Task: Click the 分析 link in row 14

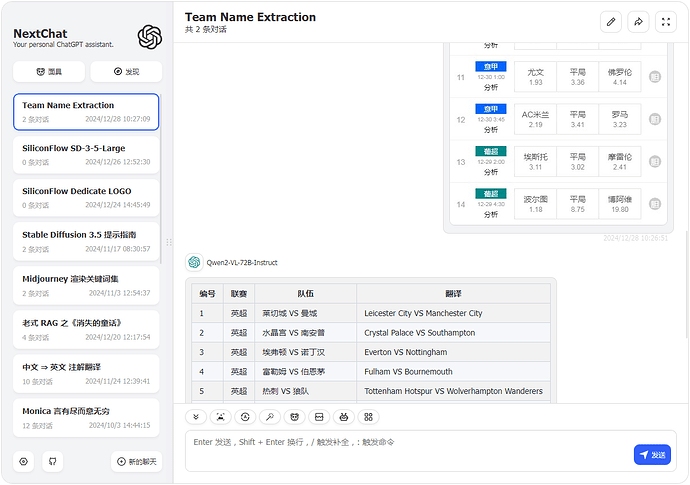Action: 491,214
